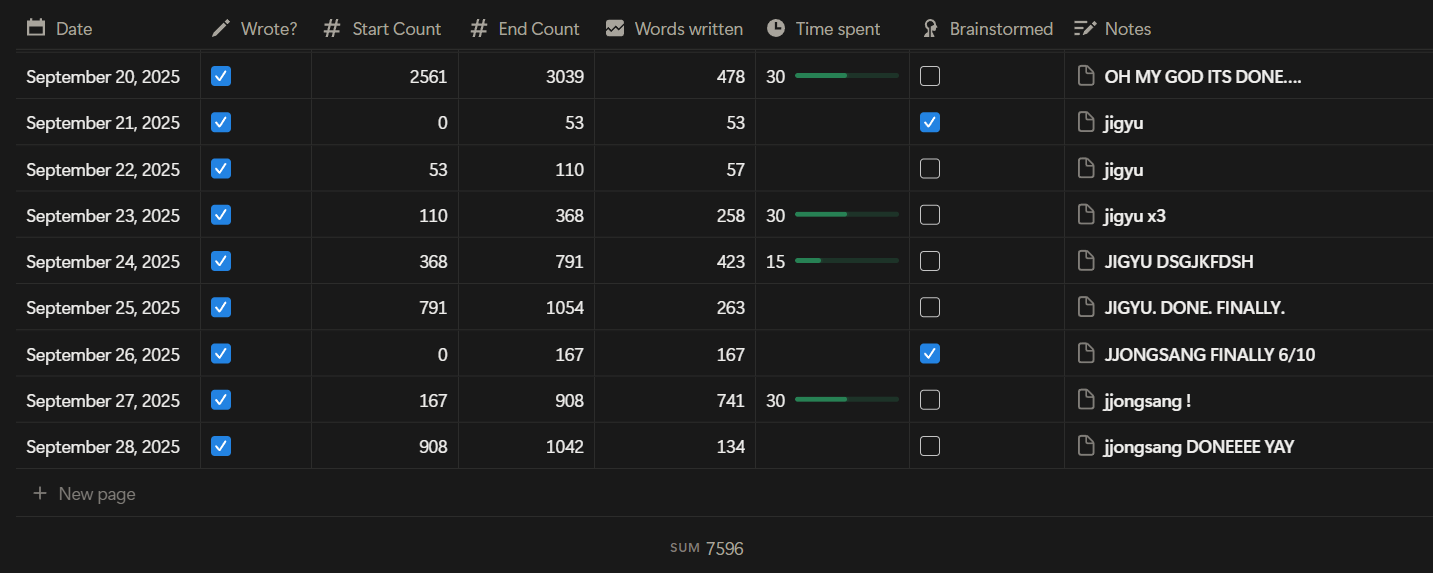Click the chart icon beside Words written
The height and width of the screenshot is (573, 1433).
615,29
